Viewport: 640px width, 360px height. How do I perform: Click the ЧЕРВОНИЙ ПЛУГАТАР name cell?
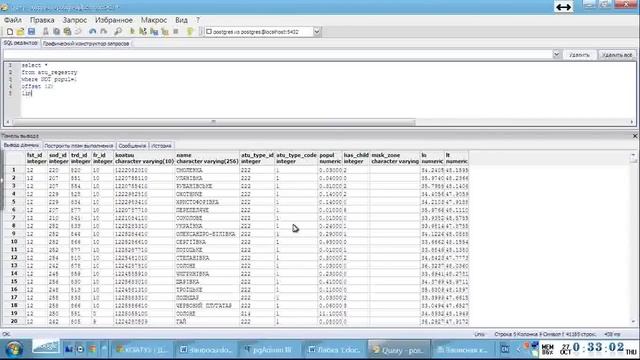(207, 305)
